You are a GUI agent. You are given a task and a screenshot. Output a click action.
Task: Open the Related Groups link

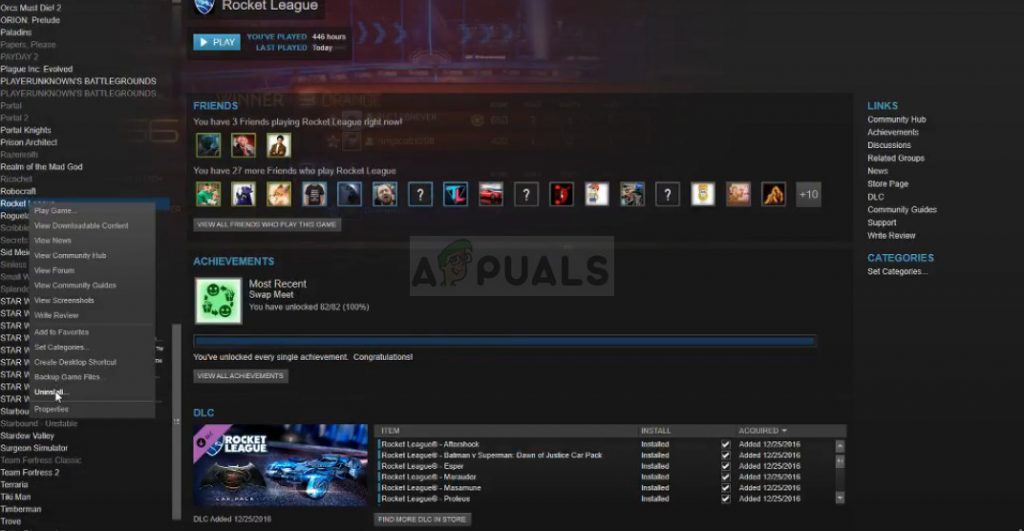[x=895, y=158]
